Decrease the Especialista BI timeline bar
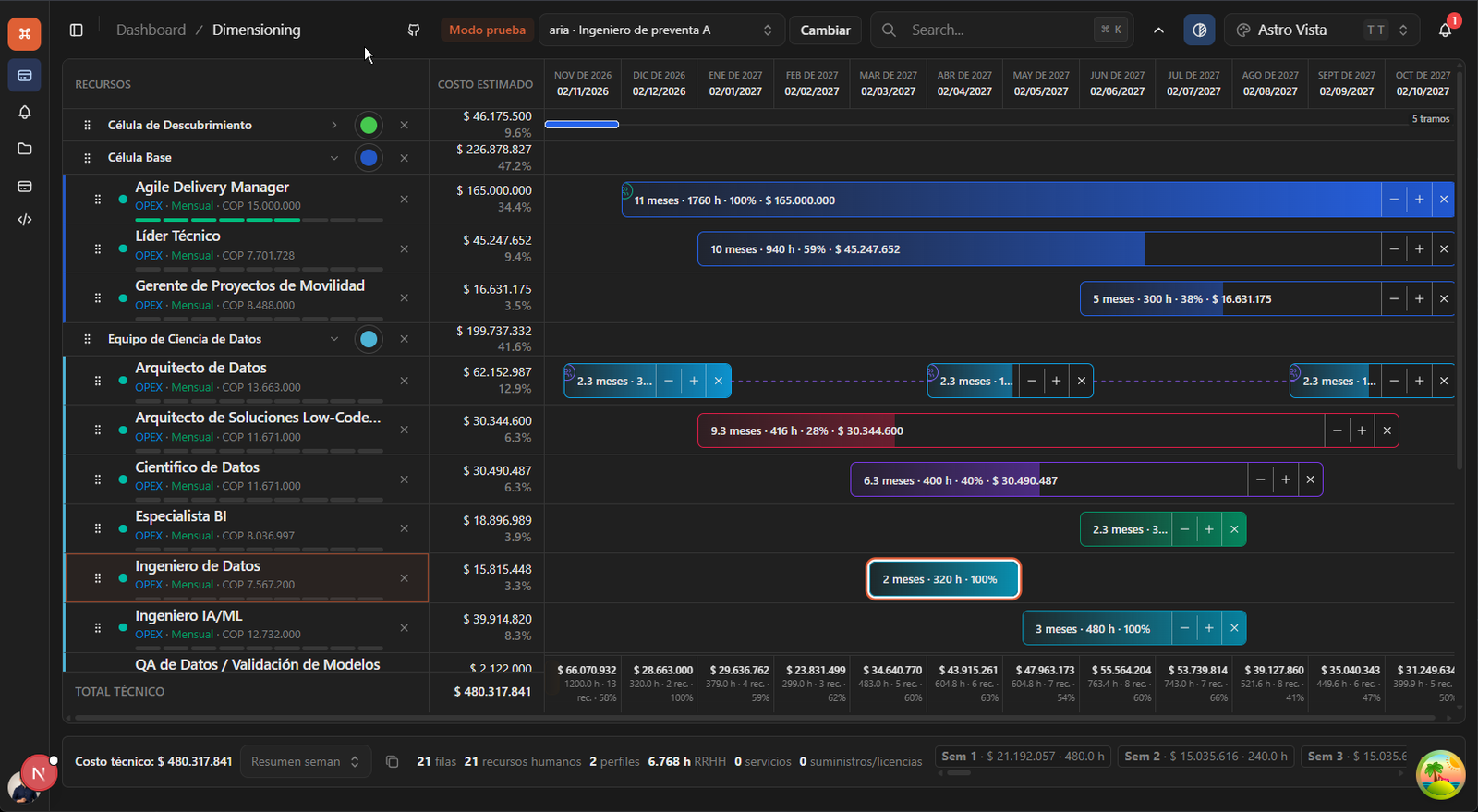 [1184, 529]
